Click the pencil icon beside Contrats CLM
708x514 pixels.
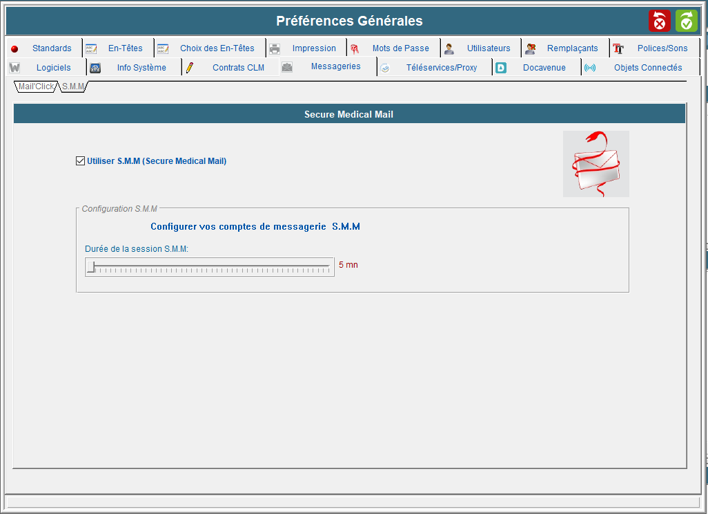[190, 68]
